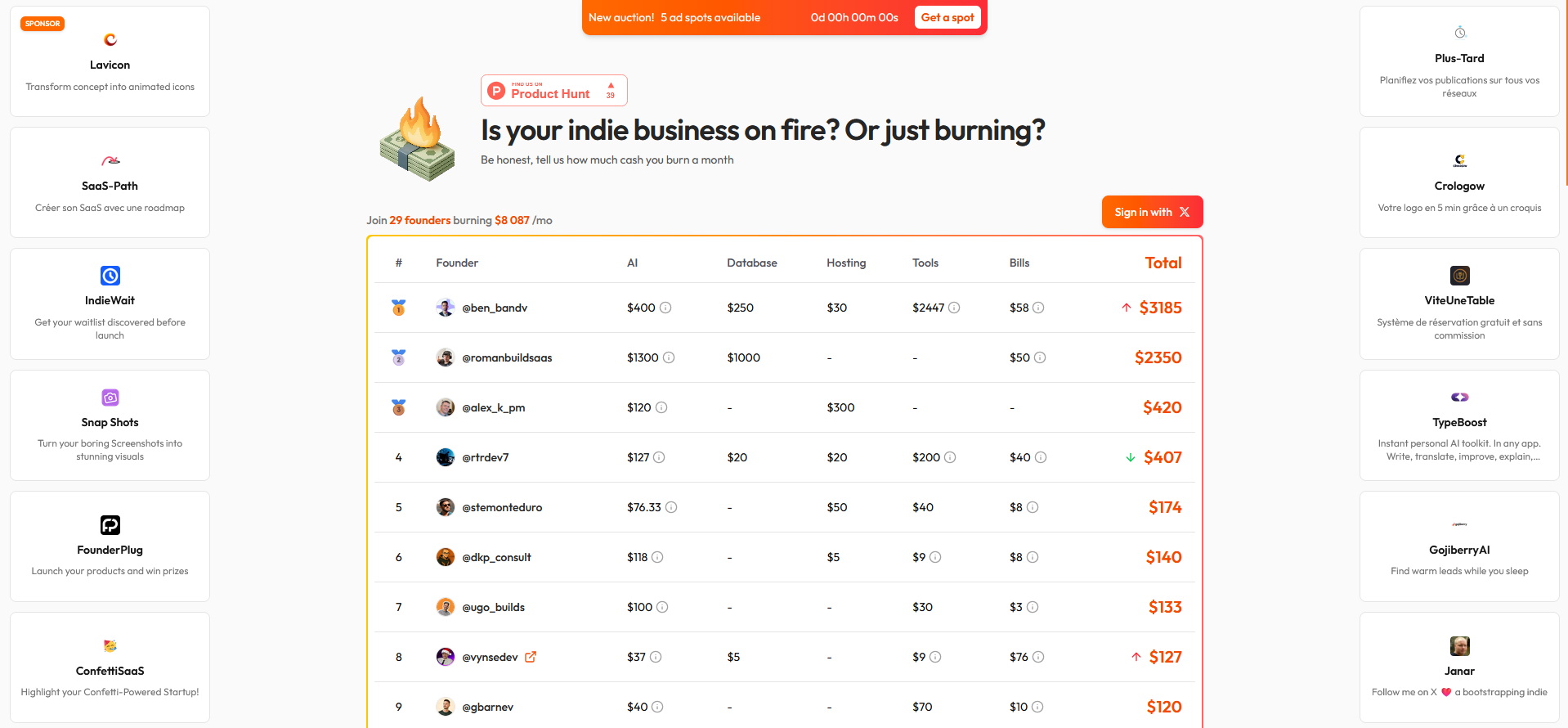Click the IndieWait clock logo icon
The height and width of the screenshot is (728, 1568).
[110, 276]
